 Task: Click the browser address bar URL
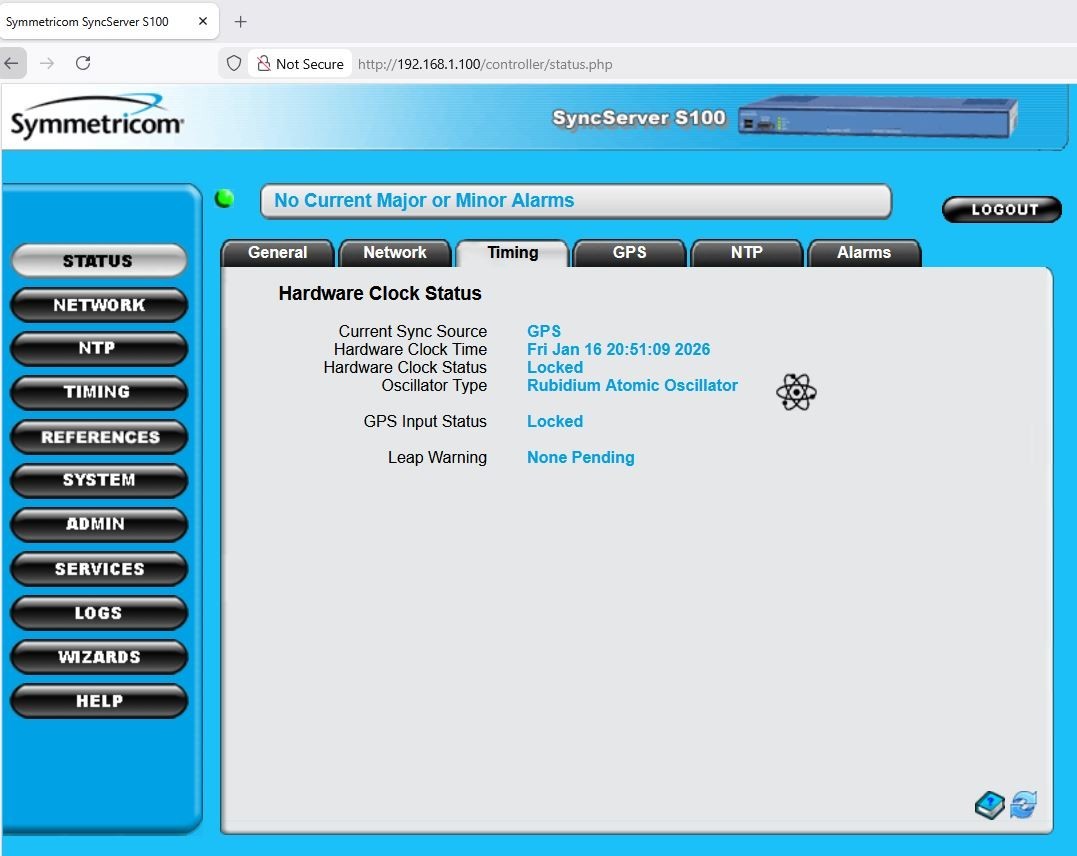coord(485,64)
